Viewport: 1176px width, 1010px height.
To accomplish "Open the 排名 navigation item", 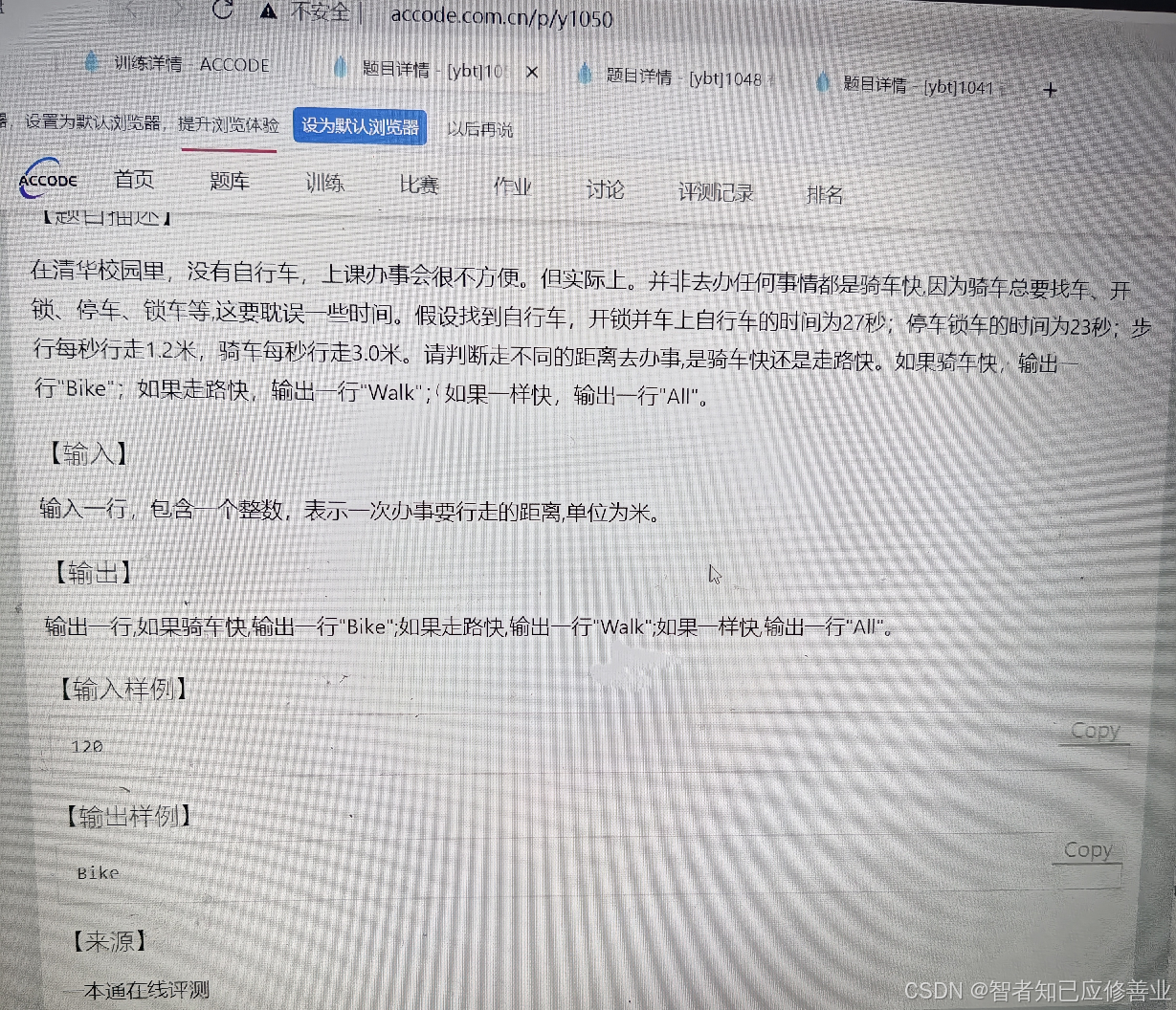I will coord(825,195).
